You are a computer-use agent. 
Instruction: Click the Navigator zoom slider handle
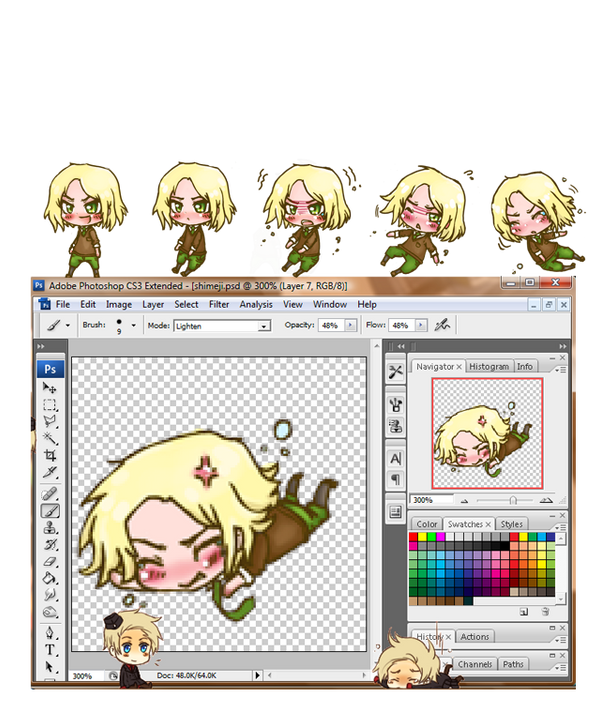pyautogui.click(x=513, y=500)
